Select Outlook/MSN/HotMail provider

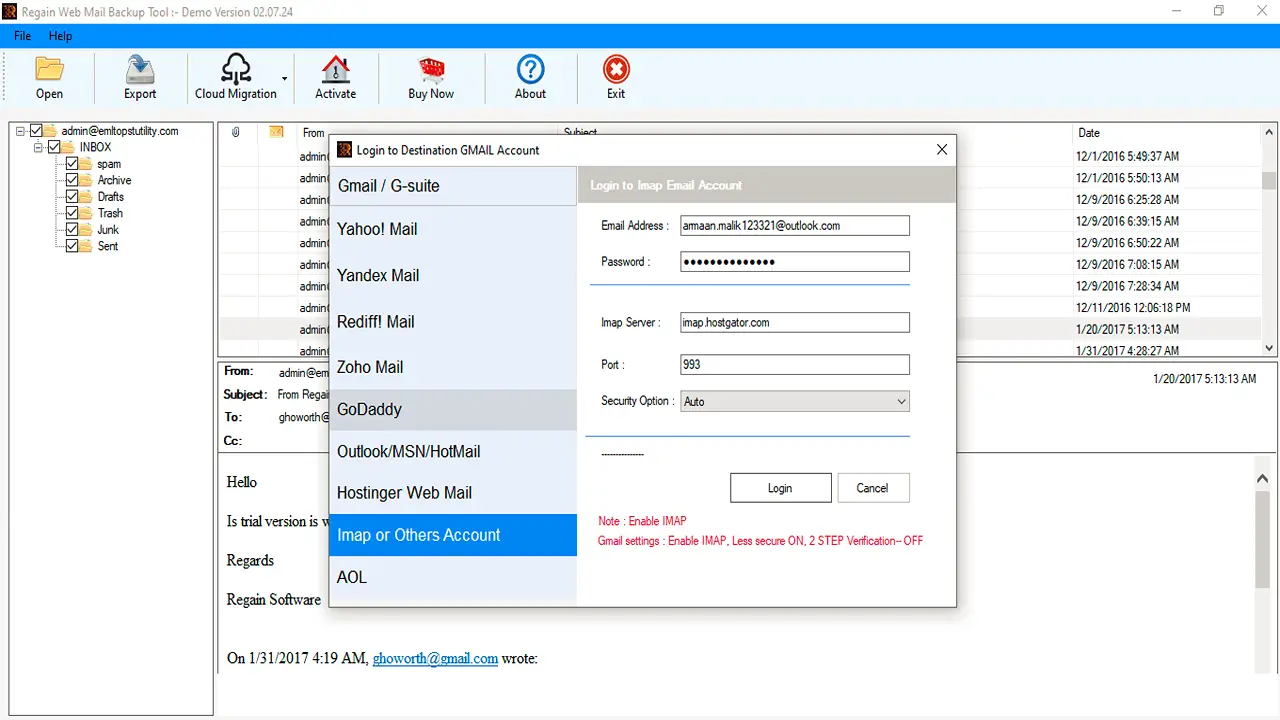pyautogui.click(x=453, y=452)
